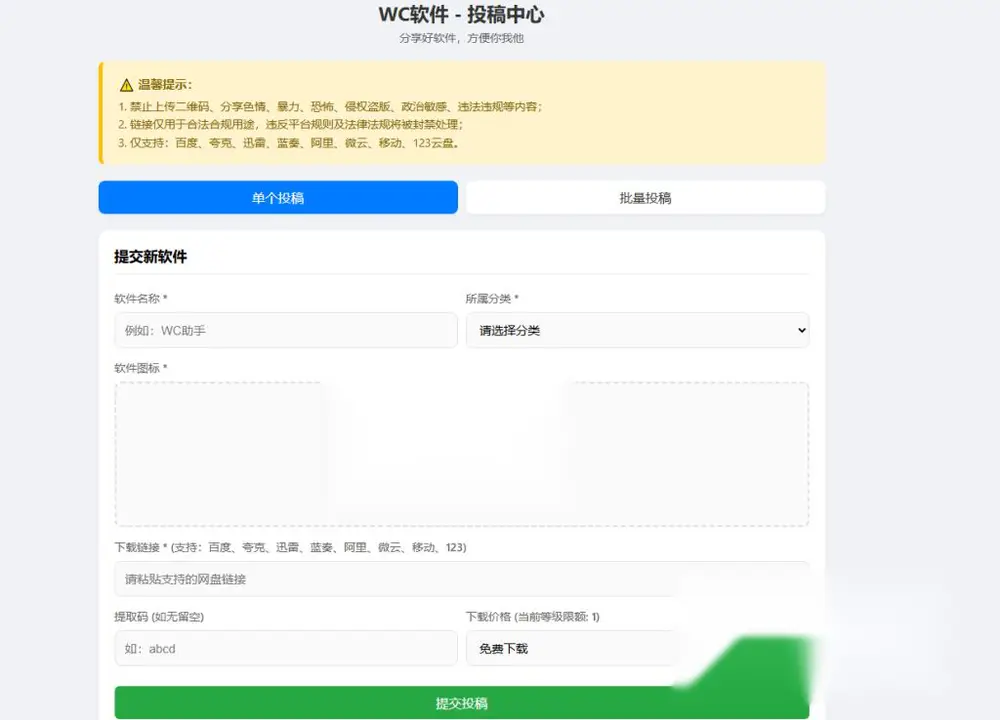This screenshot has height=720, width=1000.
Task: Open the 请选择分类 dropdown
Action: 638,330
